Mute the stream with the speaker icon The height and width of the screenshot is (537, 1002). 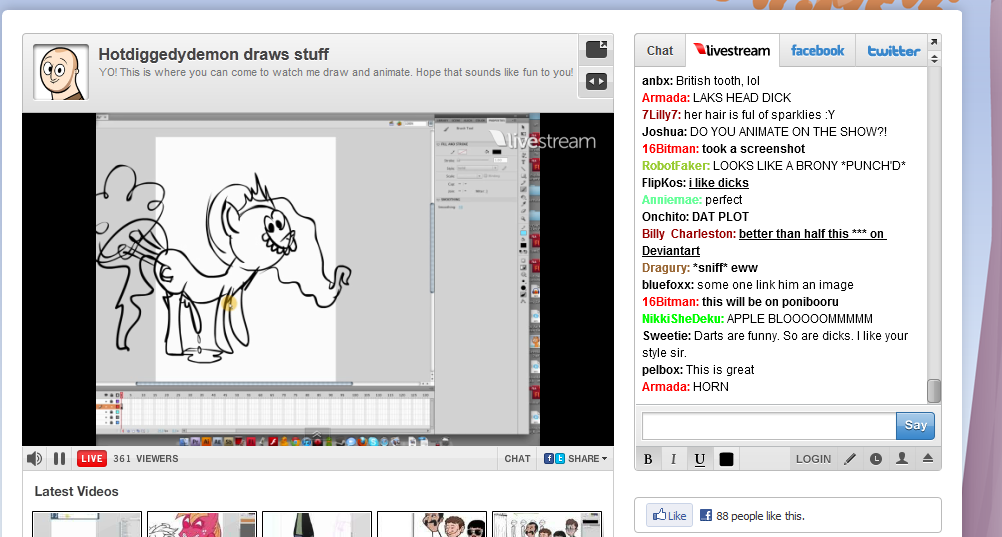[x=34, y=459]
